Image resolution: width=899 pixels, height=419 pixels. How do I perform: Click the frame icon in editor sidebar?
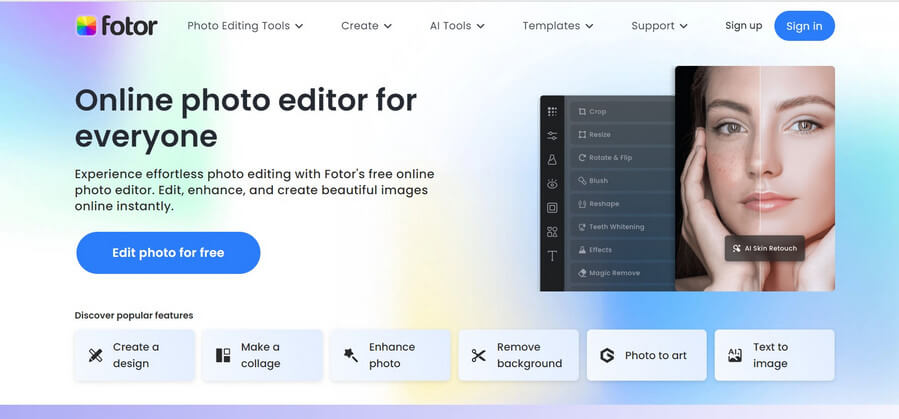point(552,208)
